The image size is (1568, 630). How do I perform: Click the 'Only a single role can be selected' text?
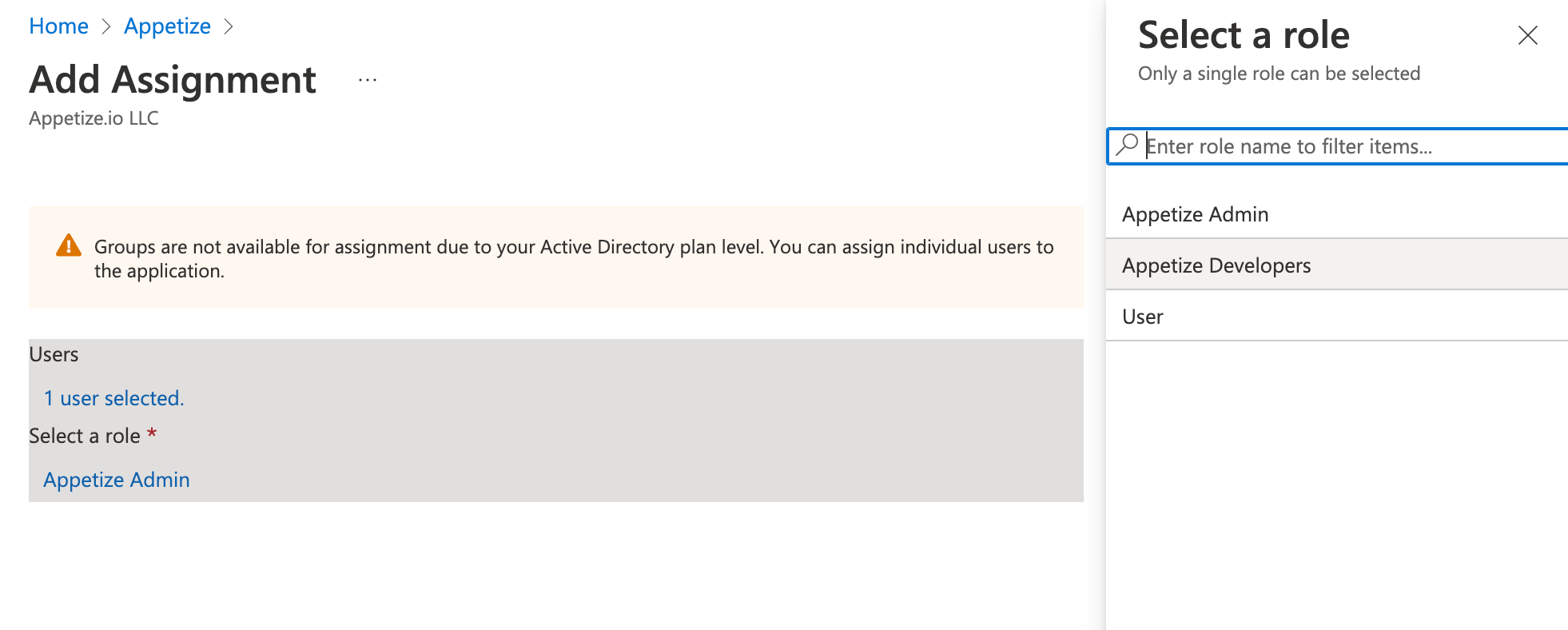point(1279,74)
